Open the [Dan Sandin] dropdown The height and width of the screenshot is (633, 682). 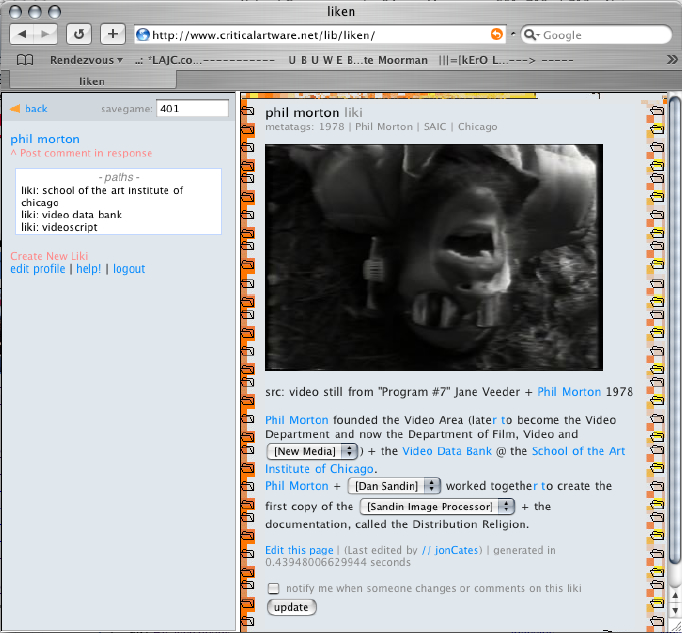394,486
